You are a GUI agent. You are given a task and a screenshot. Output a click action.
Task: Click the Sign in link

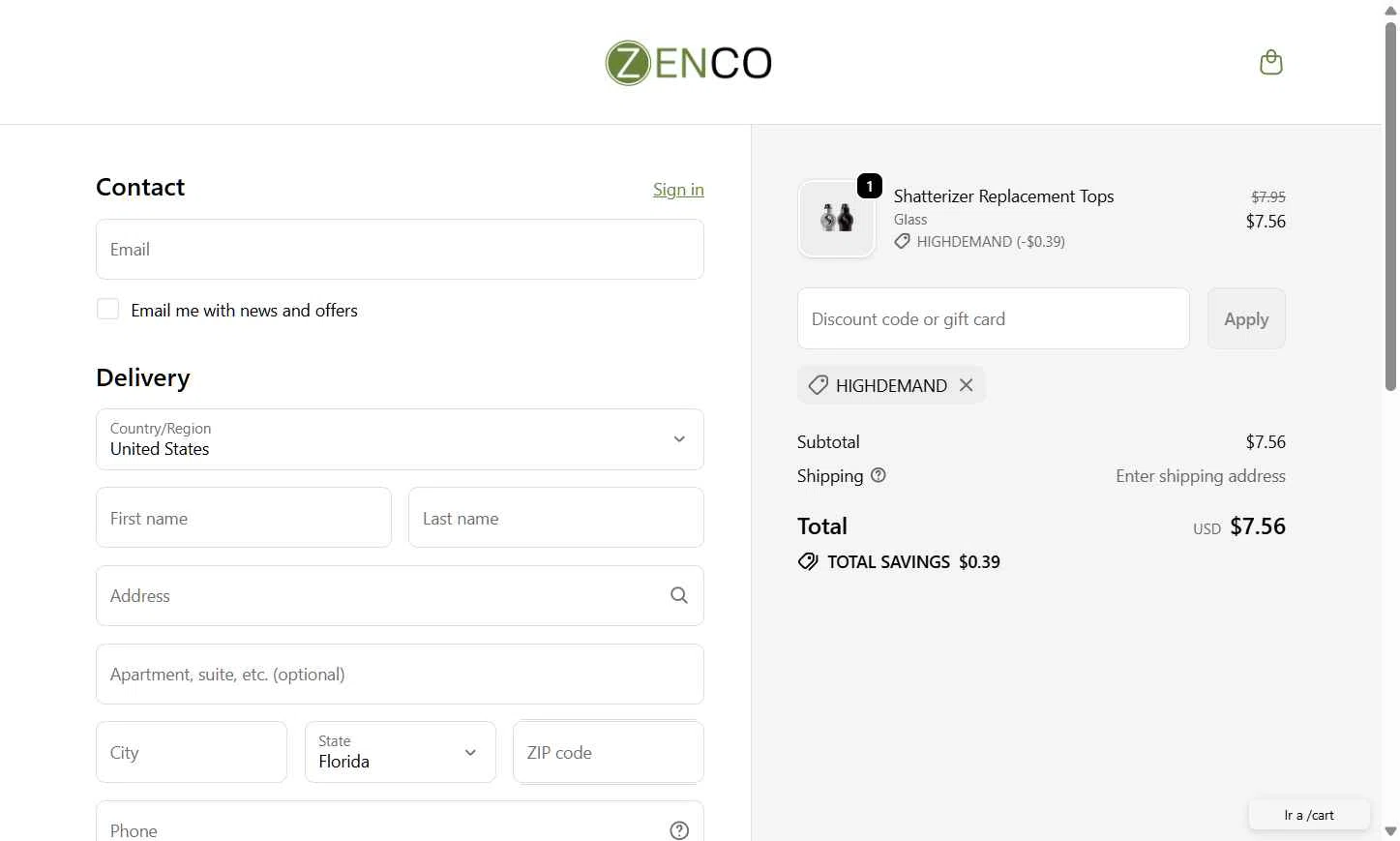click(678, 190)
